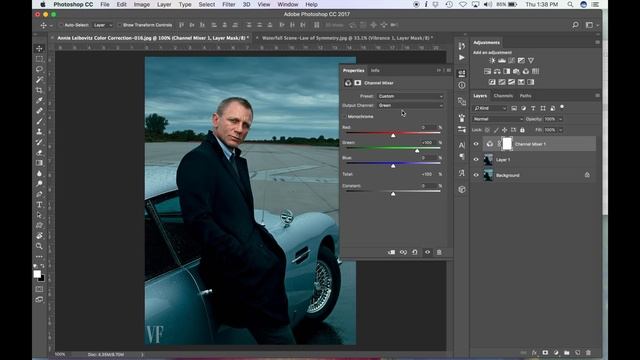Open the Actions play dock icon
Image resolution: width=640 pixels, height=360 pixels.
[x=462, y=58]
